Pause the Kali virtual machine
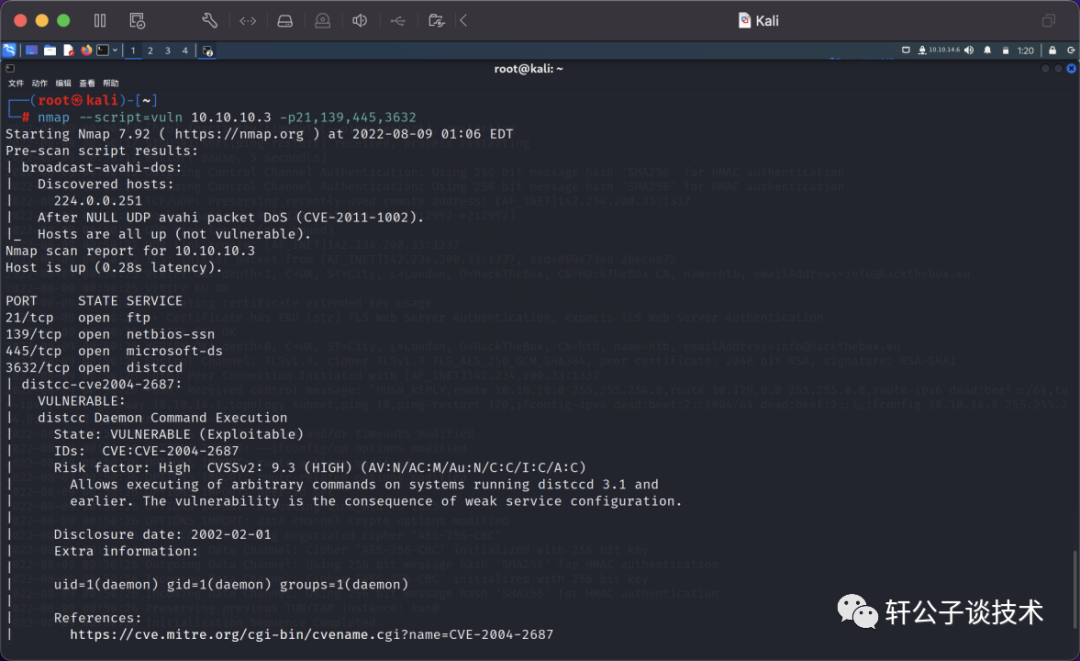This screenshot has height=661, width=1080. [100, 21]
